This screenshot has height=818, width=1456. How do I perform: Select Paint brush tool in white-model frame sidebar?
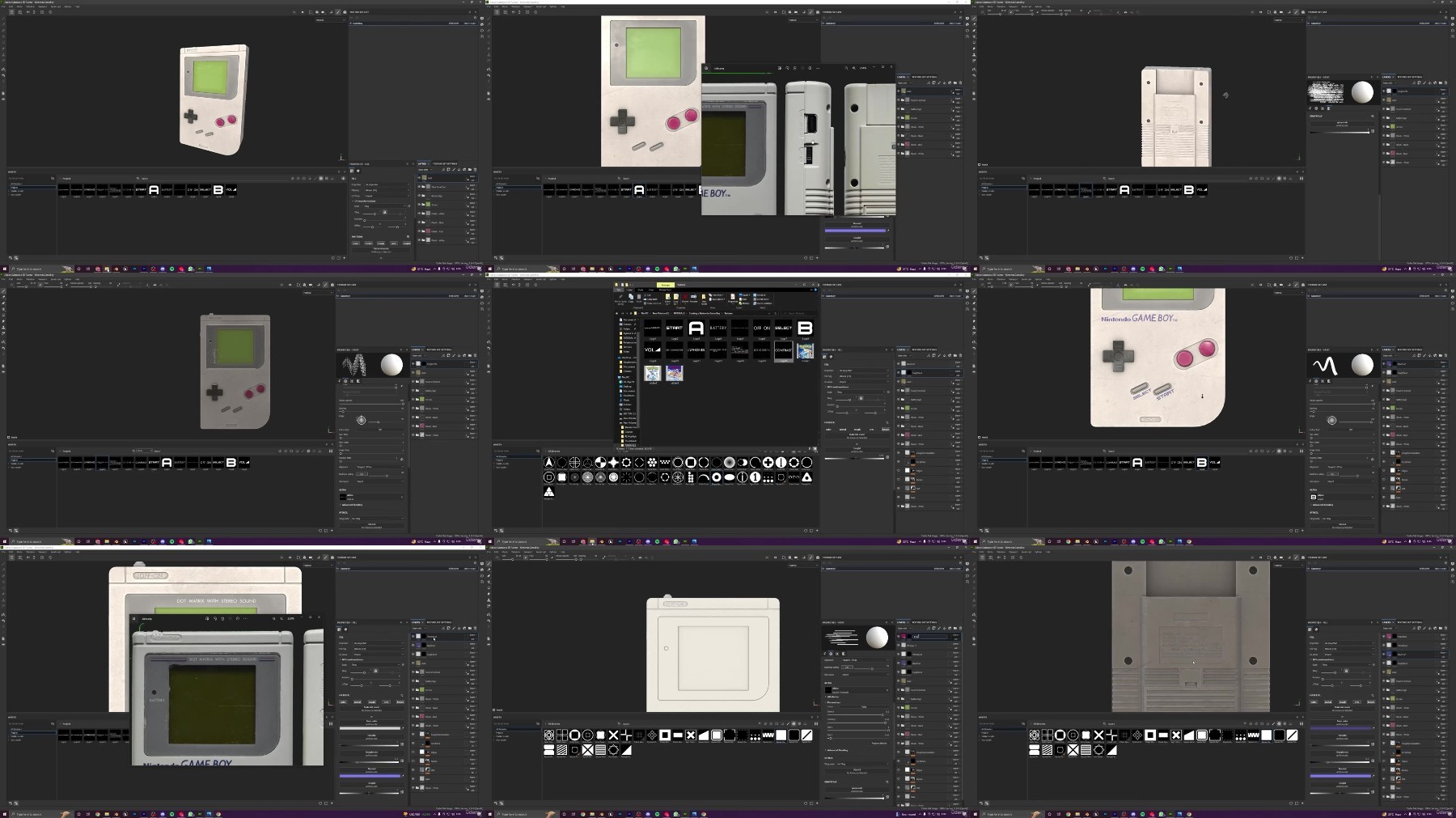(489, 564)
